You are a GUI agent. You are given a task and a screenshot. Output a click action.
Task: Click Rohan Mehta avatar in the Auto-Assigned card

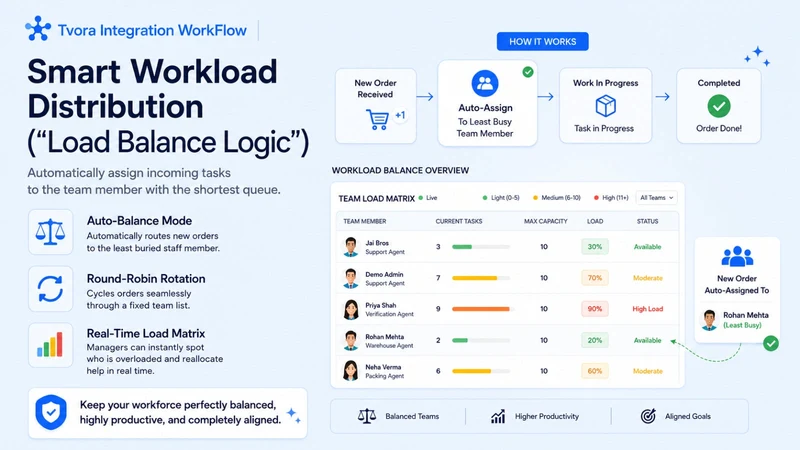click(709, 320)
